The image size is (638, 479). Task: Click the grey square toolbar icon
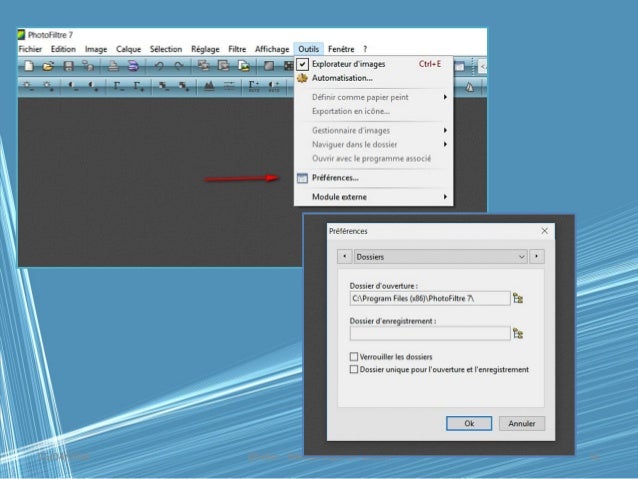pos(269,66)
